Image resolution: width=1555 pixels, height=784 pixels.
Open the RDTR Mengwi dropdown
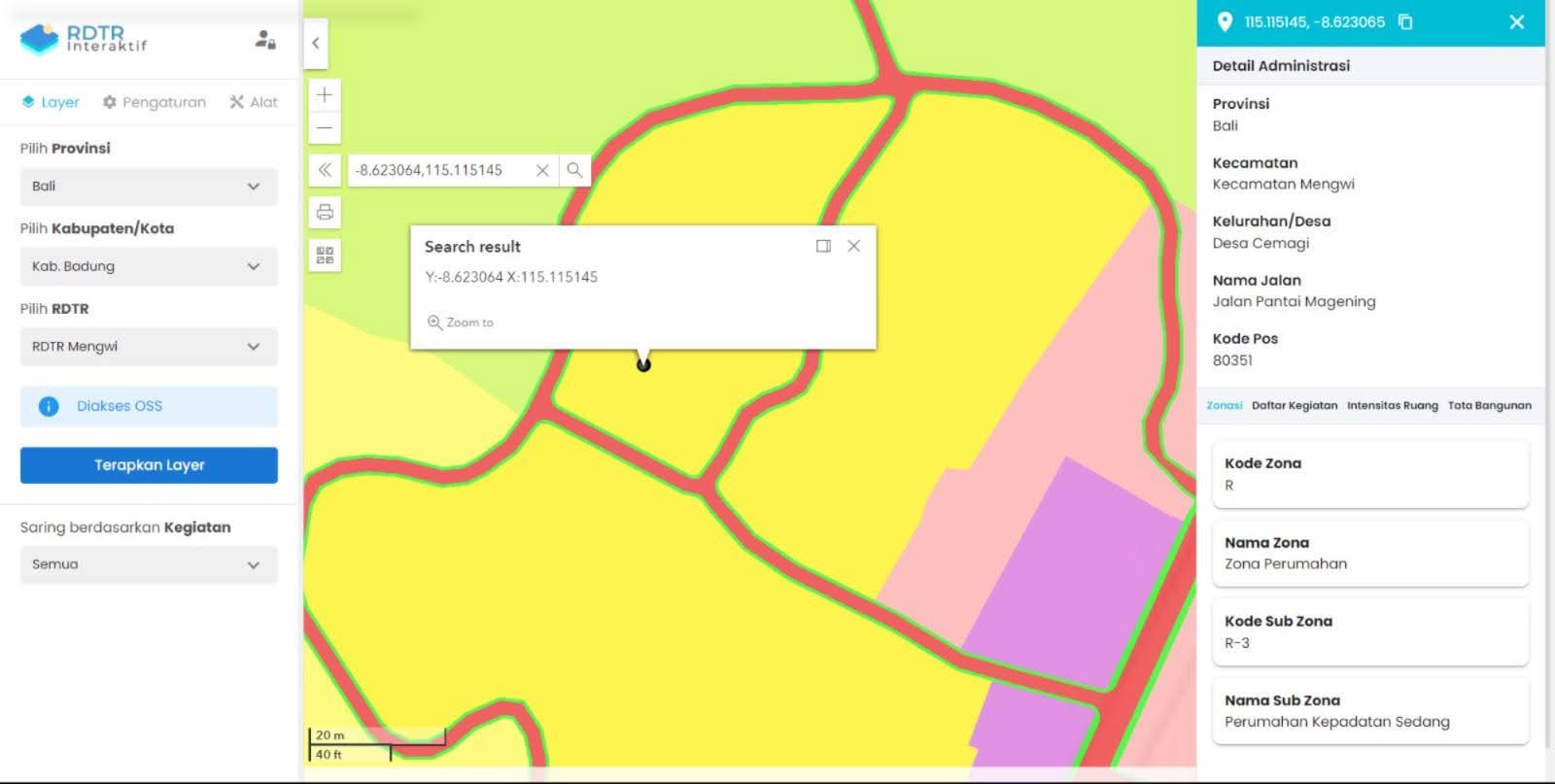(x=149, y=347)
